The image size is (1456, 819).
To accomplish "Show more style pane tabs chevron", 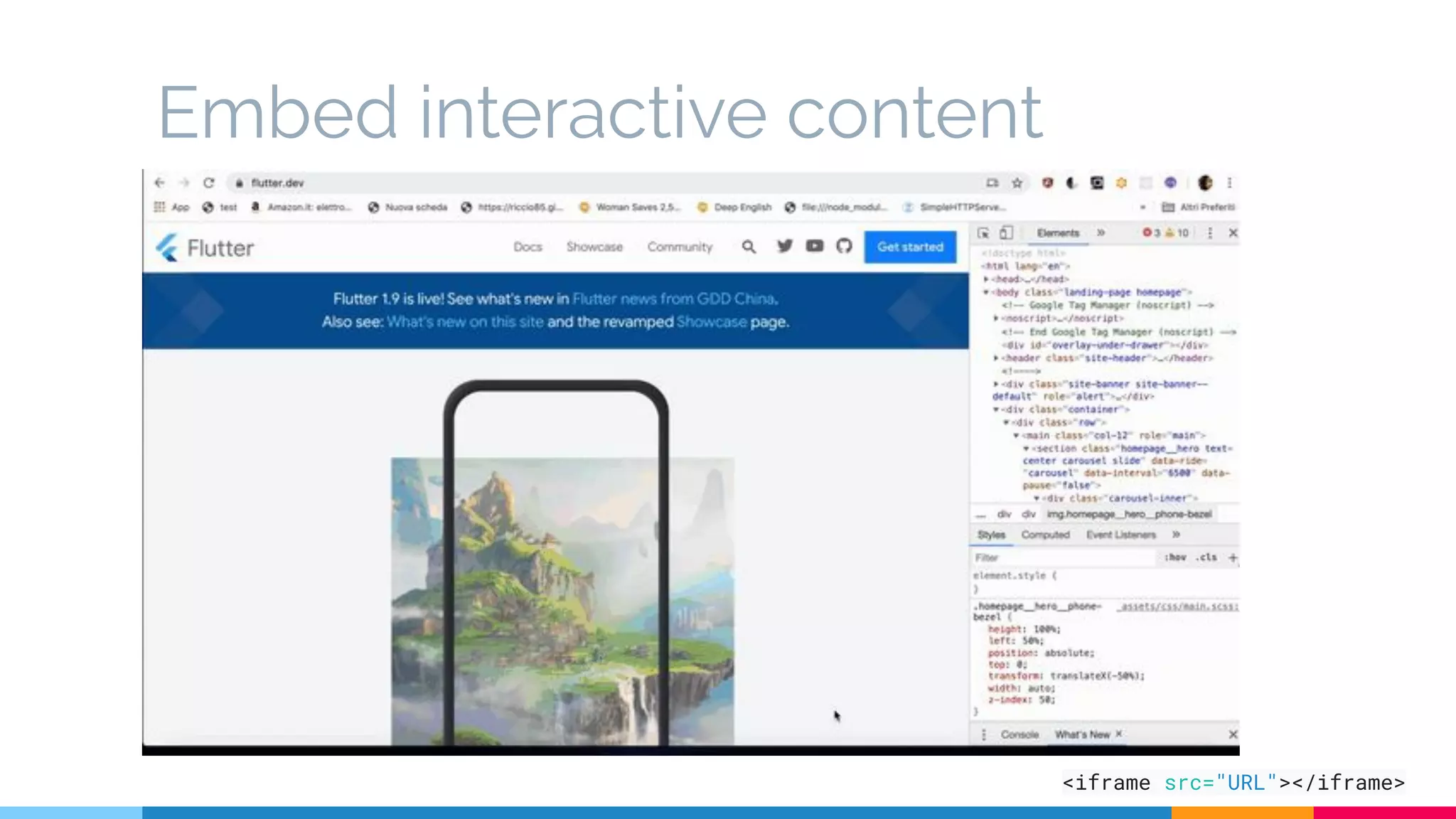I will [1176, 535].
